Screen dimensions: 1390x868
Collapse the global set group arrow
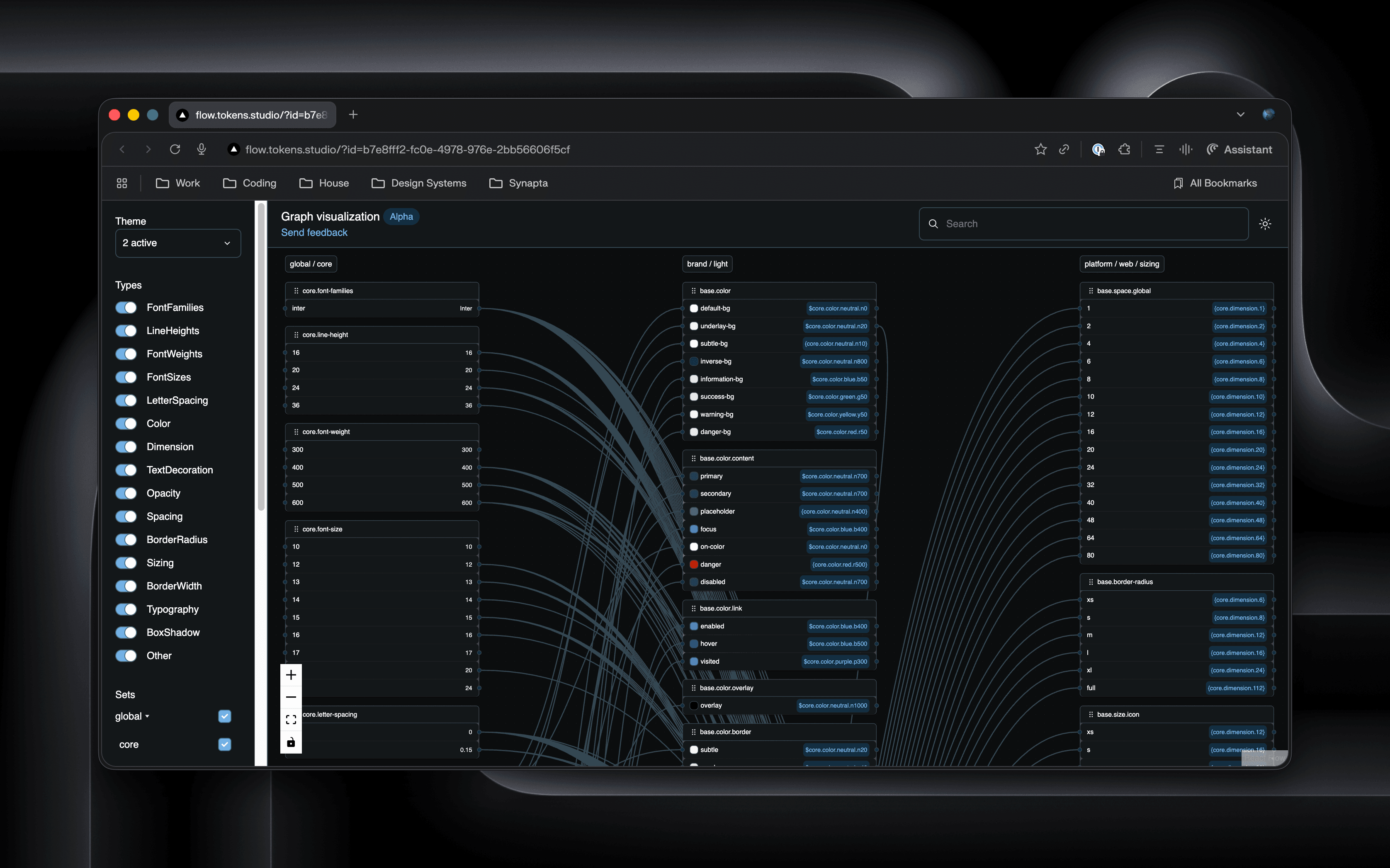point(148,716)
